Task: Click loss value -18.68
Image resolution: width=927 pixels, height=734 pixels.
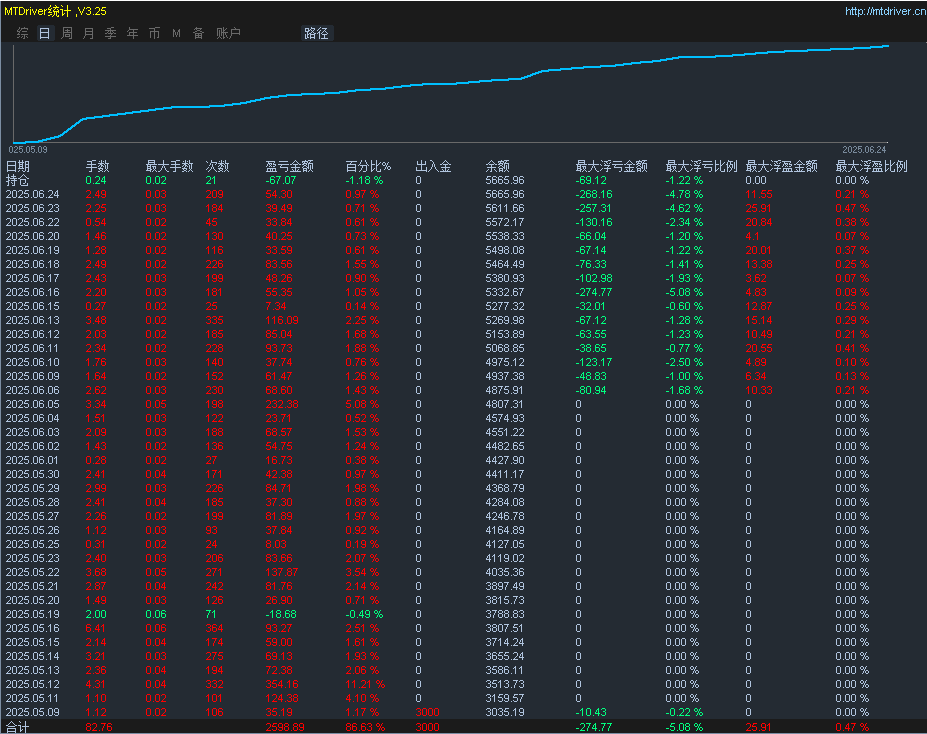Action: [x=281, y=615]
